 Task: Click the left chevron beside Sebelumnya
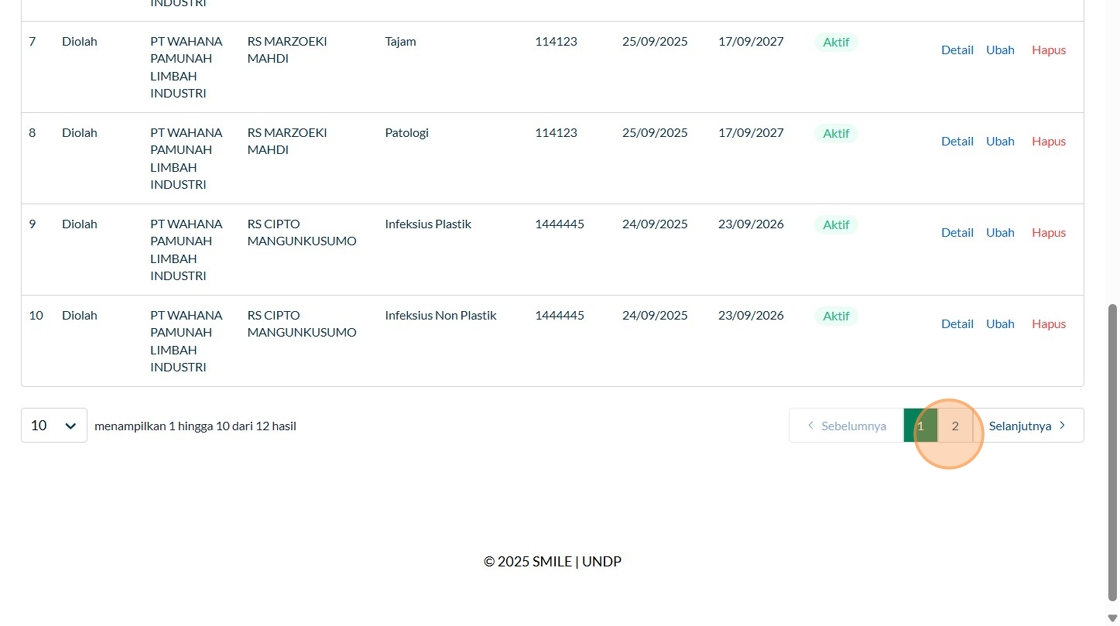pyautogui.click(x=810, y=425)
